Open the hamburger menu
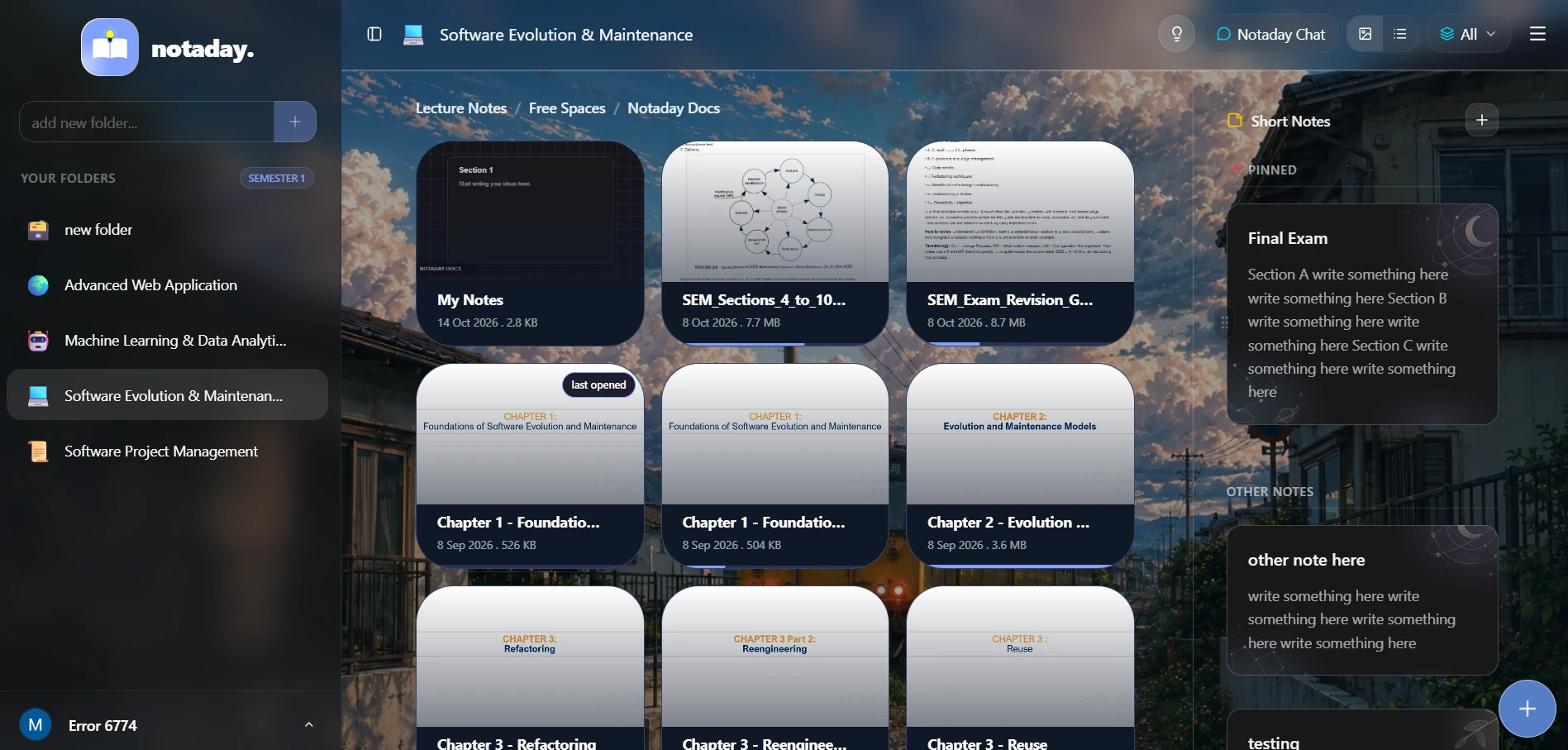This screenshot has height=750, width=1568. [x=1537, y=34]
